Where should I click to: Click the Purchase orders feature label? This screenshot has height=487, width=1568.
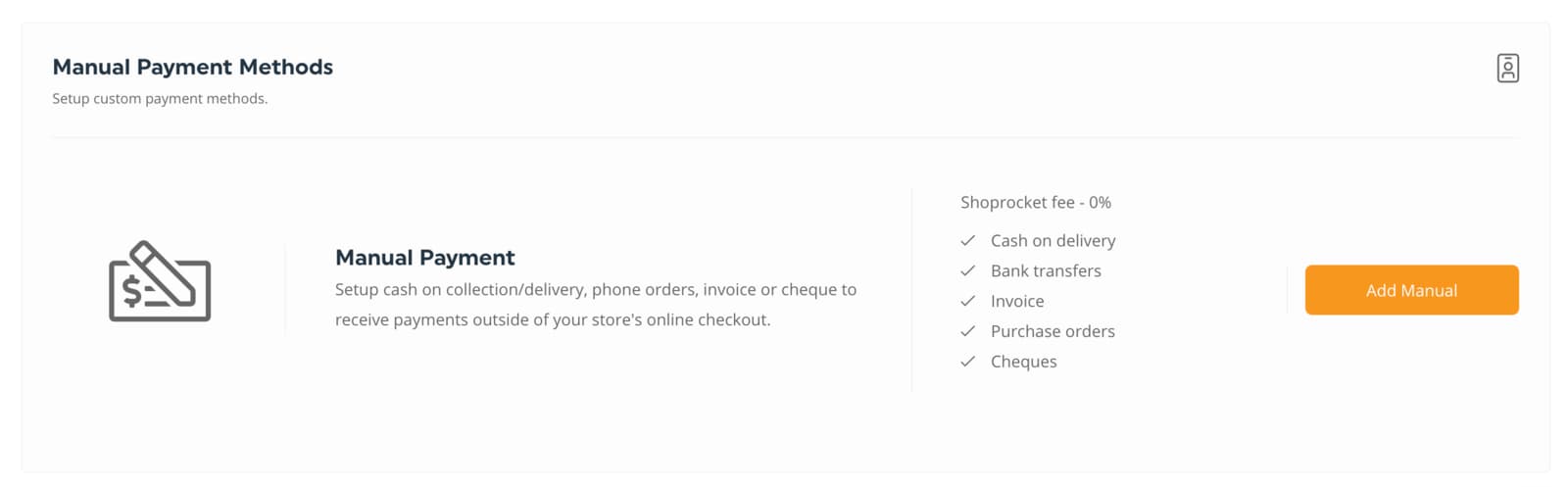(1053, 331)
